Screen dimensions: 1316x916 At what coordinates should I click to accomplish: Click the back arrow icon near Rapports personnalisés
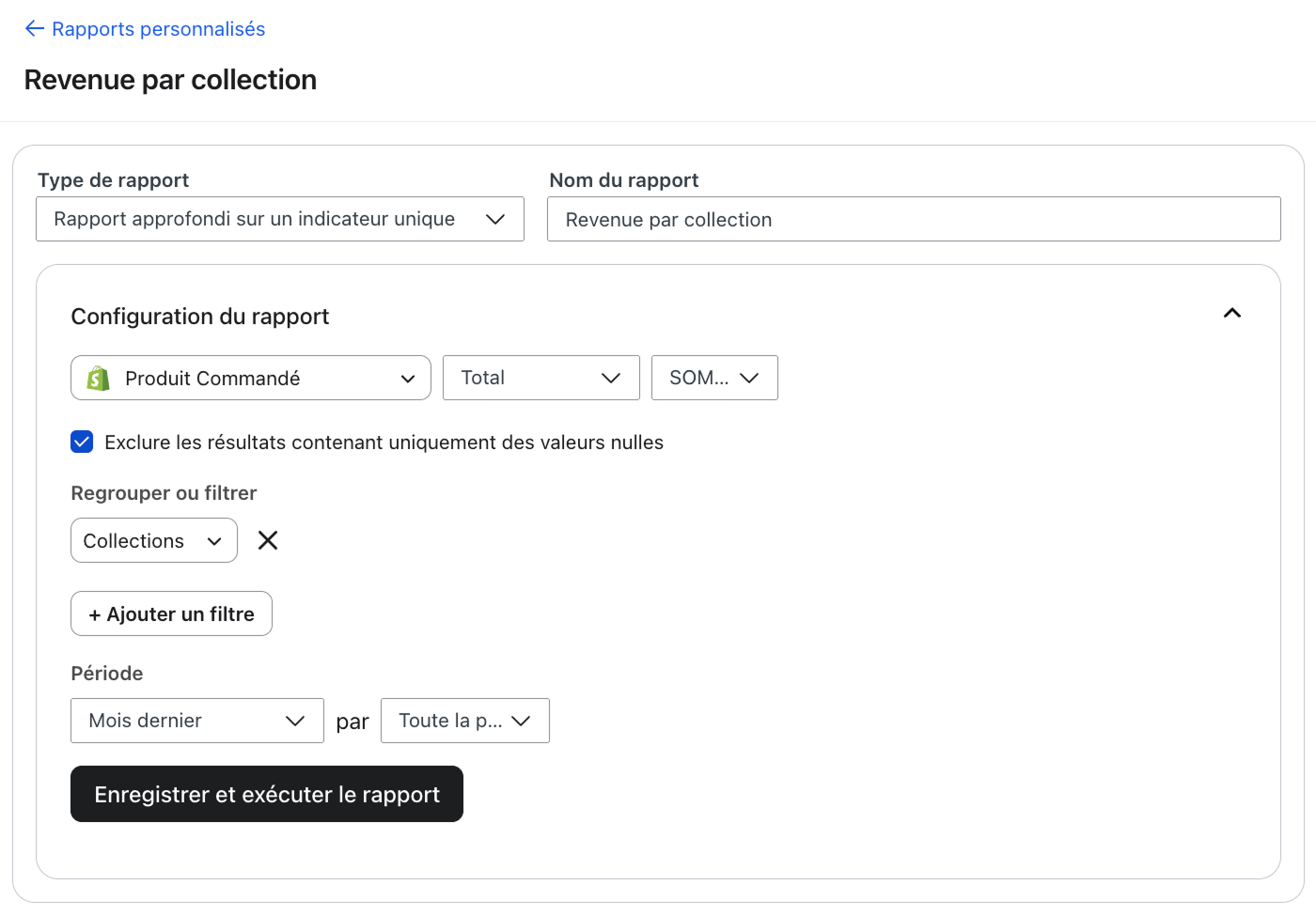pos(35,29)
